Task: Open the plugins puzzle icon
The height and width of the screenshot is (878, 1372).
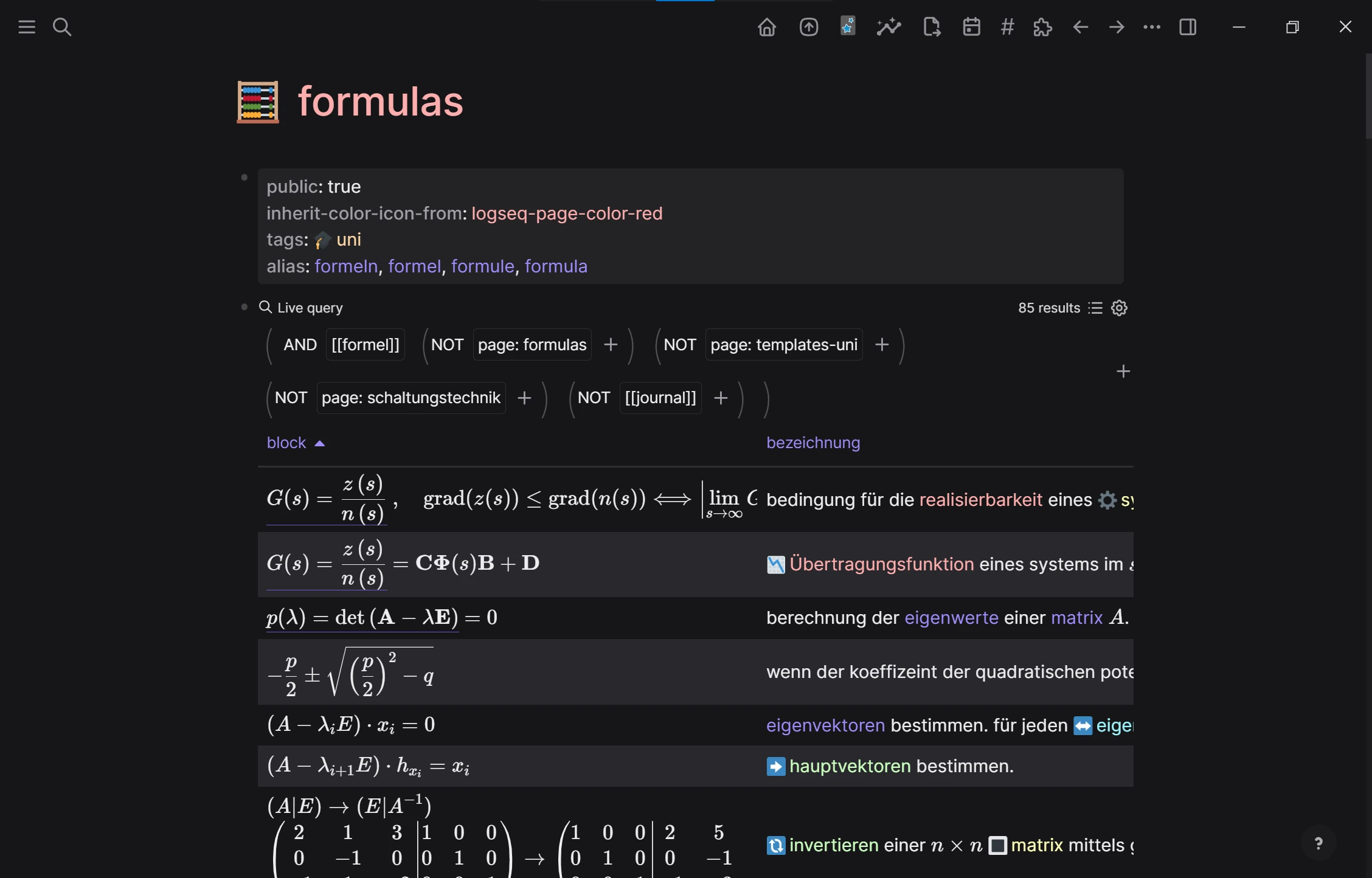Action: pyautogui.click(x=1042, y=27)
